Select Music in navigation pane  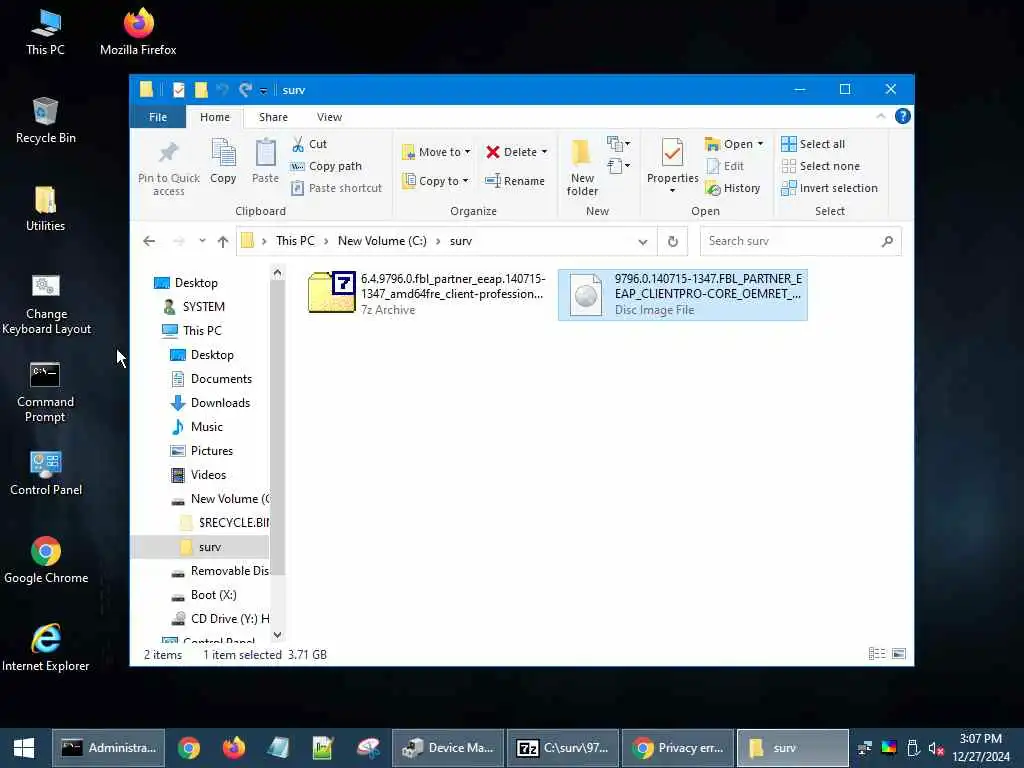[206, 427]
